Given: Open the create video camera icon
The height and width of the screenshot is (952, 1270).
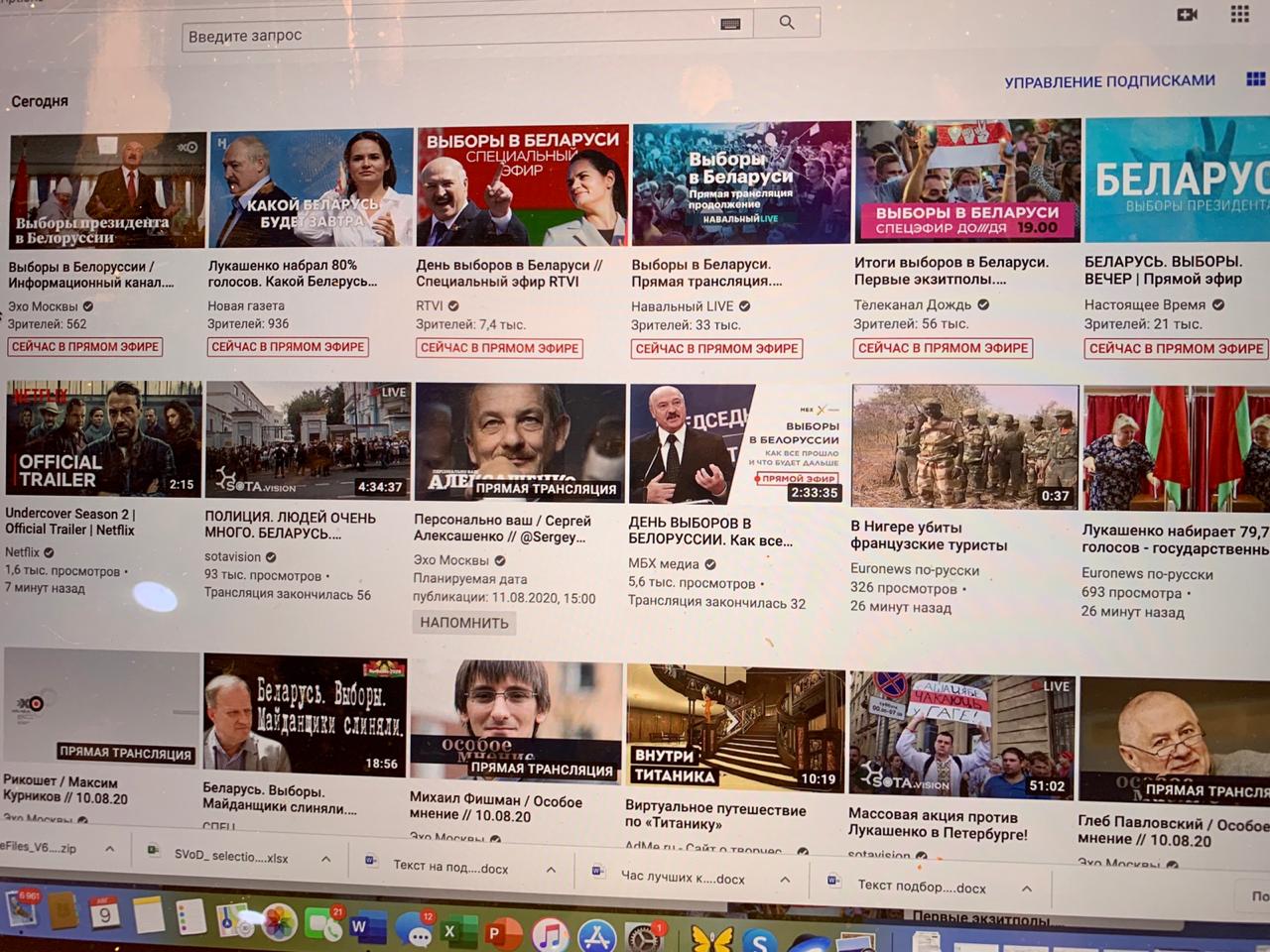Looking at the screenshot, I should (1187, 14).
